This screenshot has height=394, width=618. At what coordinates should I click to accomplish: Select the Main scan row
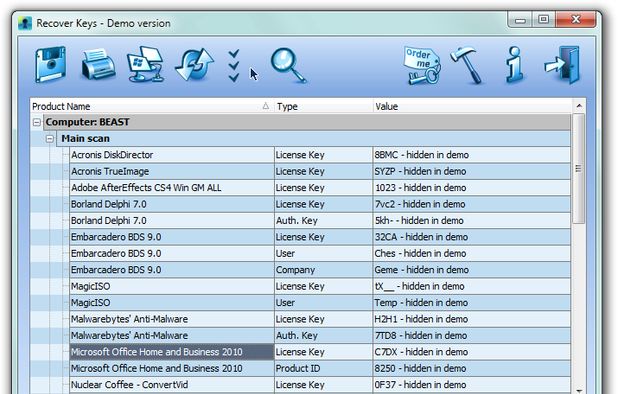(314, 139)
